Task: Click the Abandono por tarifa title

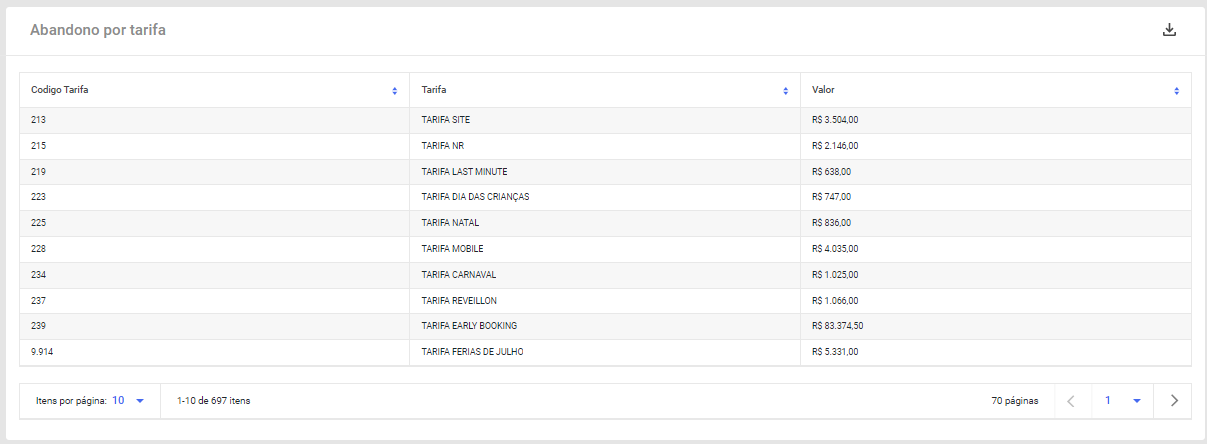Action: pos(98,30)
